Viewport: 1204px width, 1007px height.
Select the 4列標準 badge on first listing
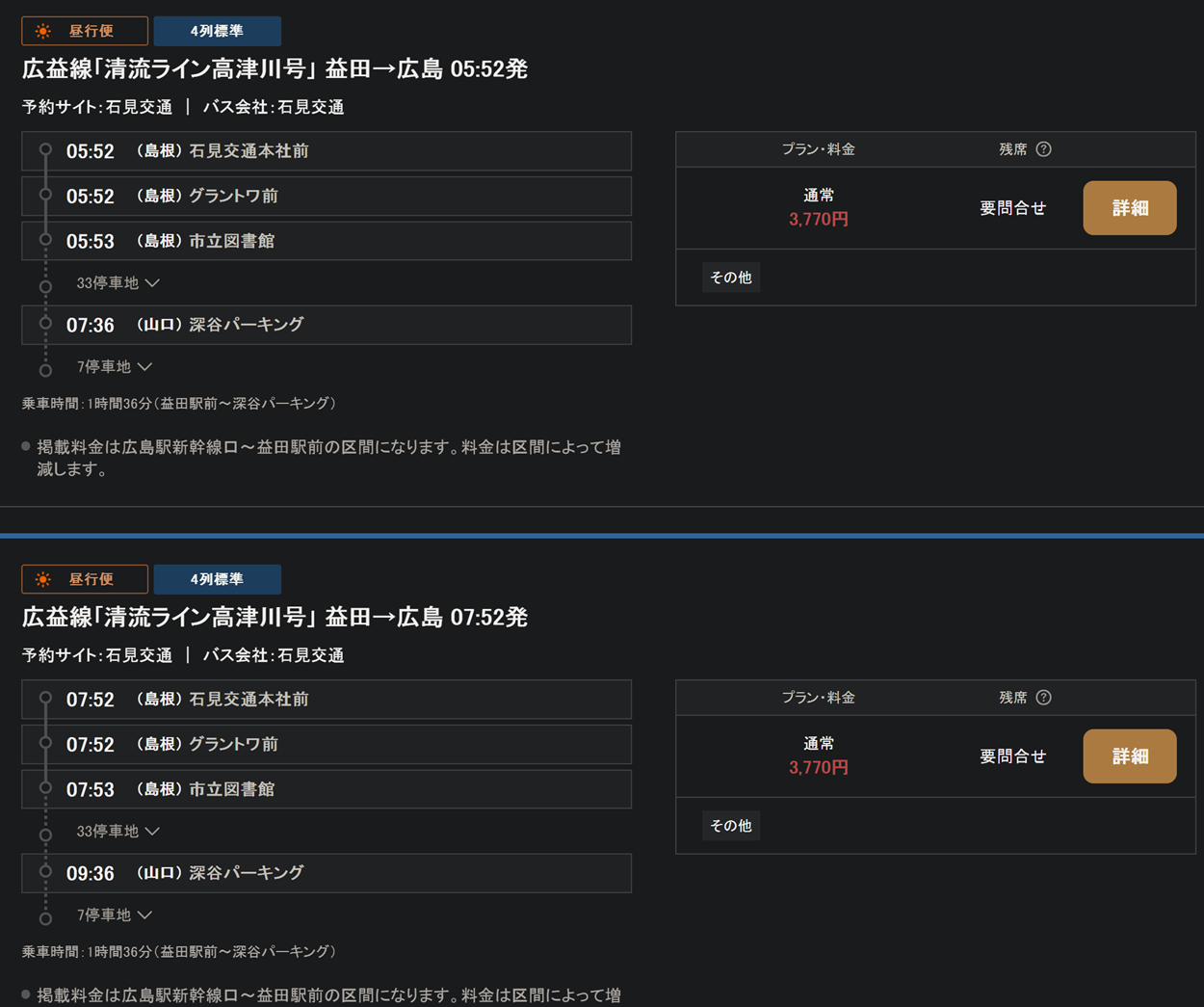(x=217, y=31)
